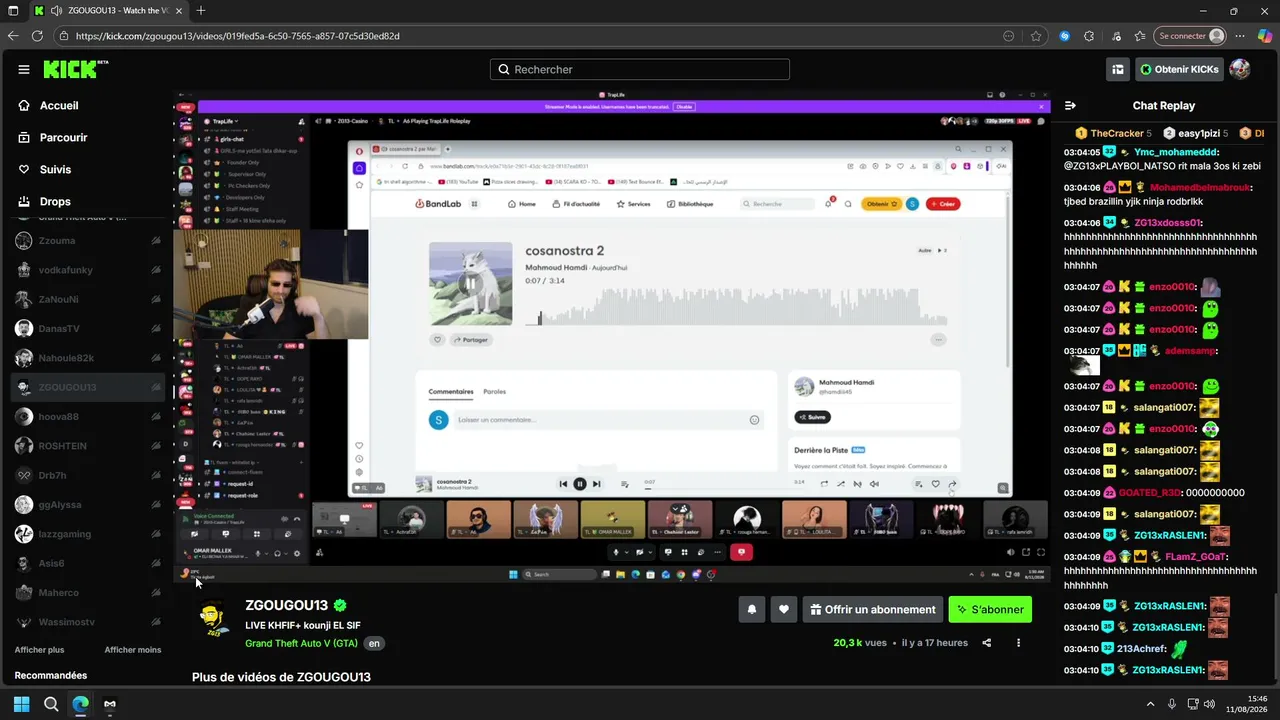This screenshot has width=1280, height=720.
Task: Collapse the Chat Replay panel
Action: click(1070, 106)
